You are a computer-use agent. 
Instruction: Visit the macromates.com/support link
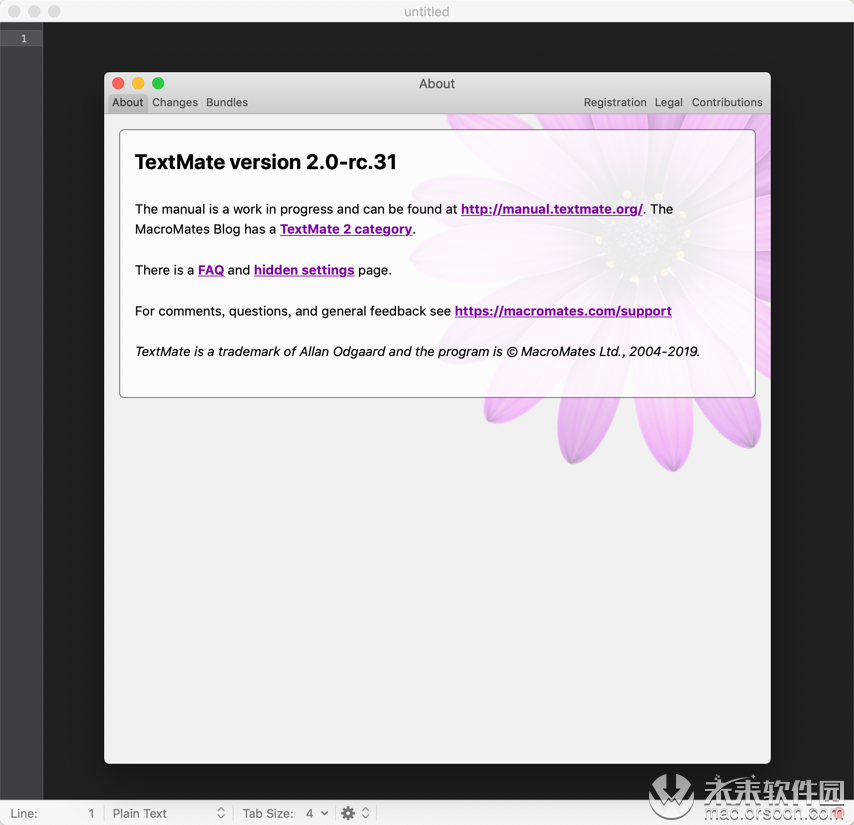[563, 311]
